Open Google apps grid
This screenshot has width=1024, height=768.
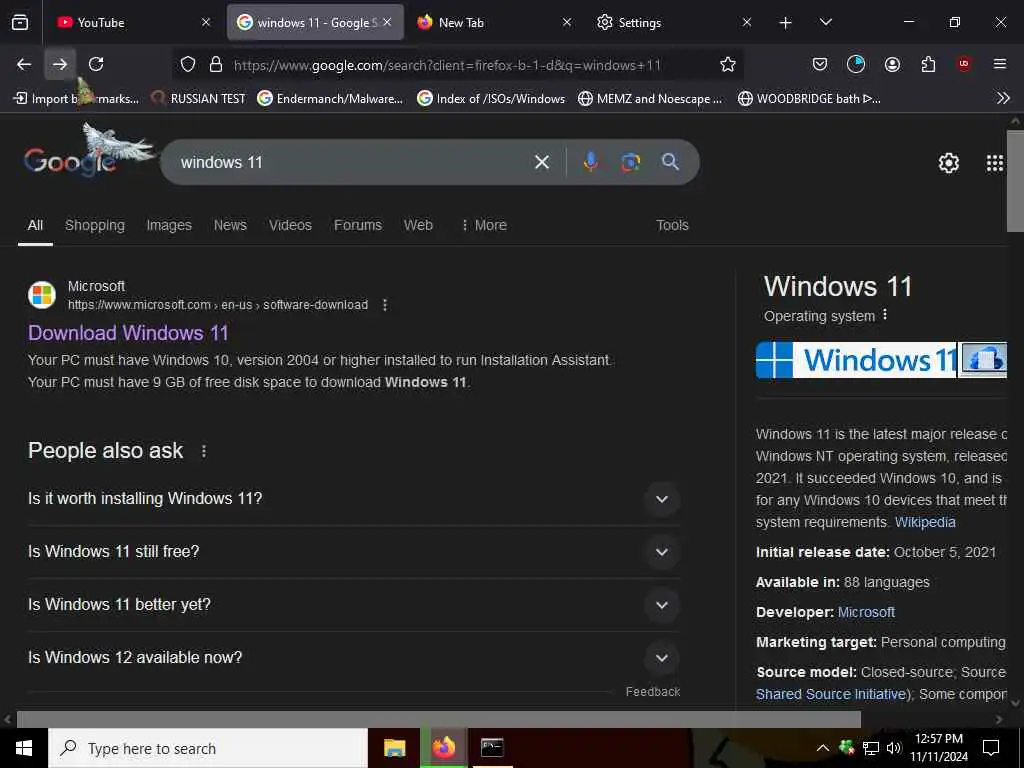point(995,163)
